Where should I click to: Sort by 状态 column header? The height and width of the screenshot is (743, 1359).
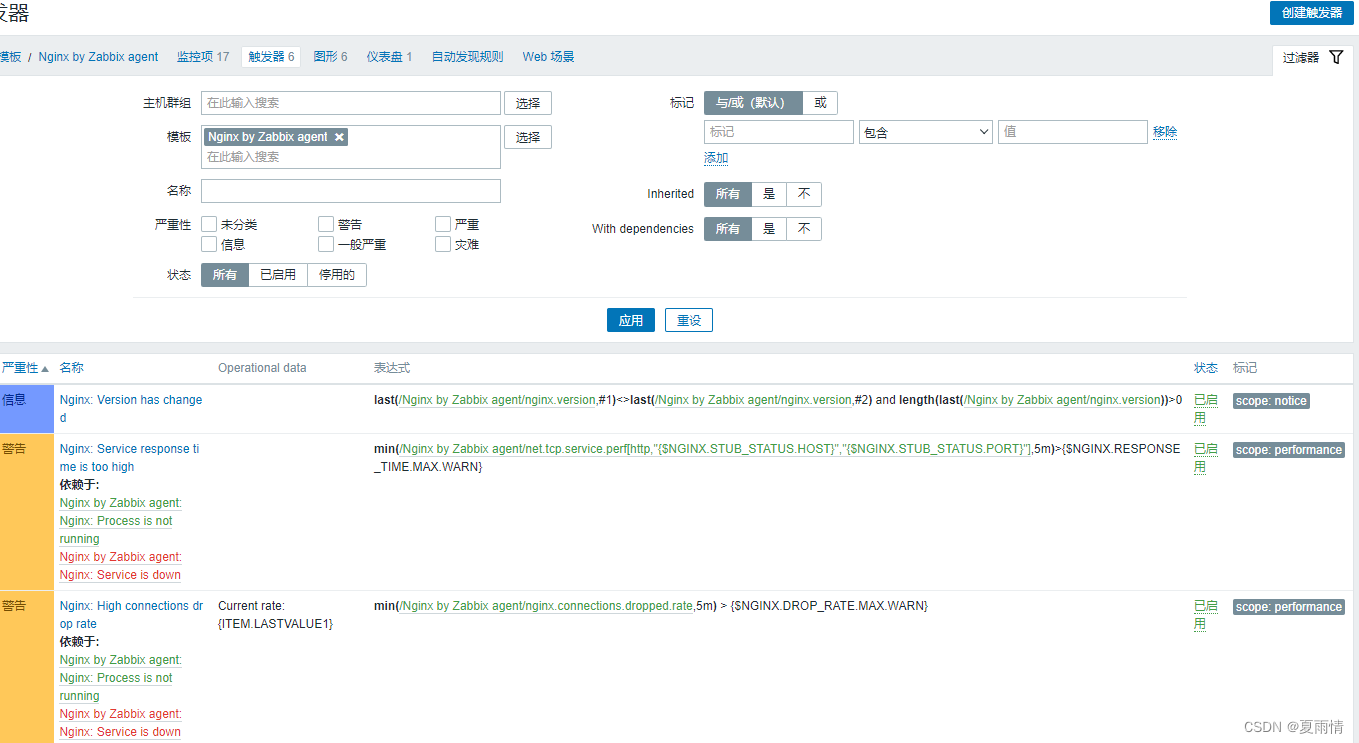[1206, 368]
